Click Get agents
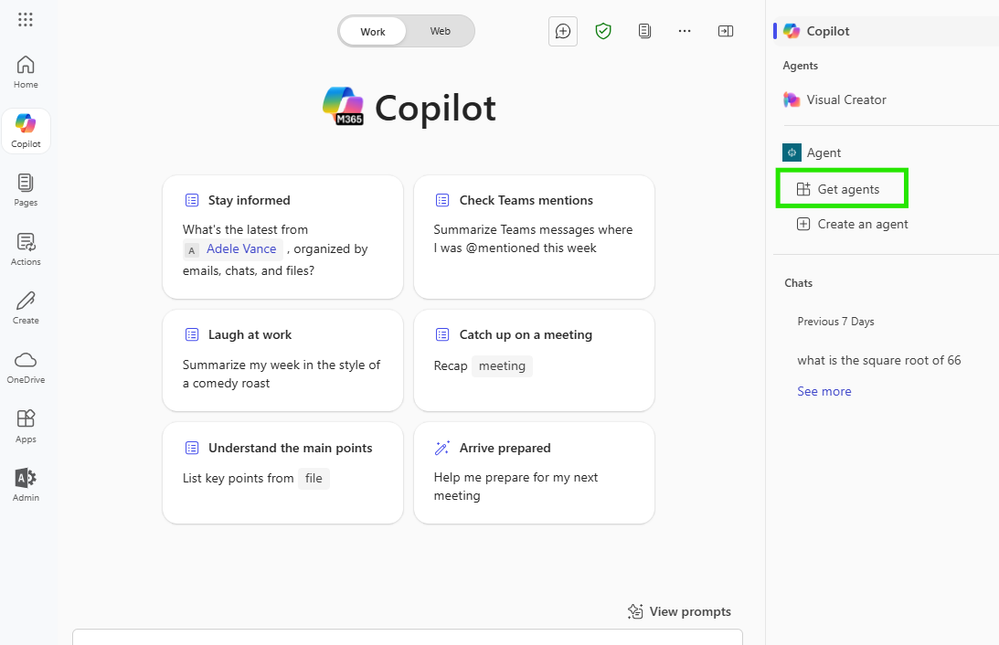999x645 pixels. (842, 189)
